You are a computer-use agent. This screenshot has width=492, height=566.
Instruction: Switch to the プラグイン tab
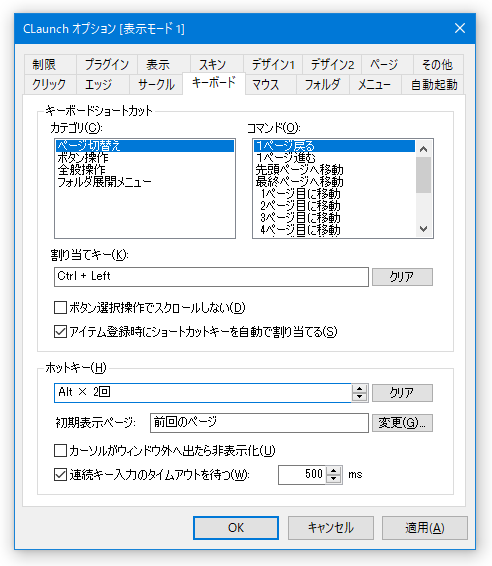pyautogui.click(x=106, y=65)
